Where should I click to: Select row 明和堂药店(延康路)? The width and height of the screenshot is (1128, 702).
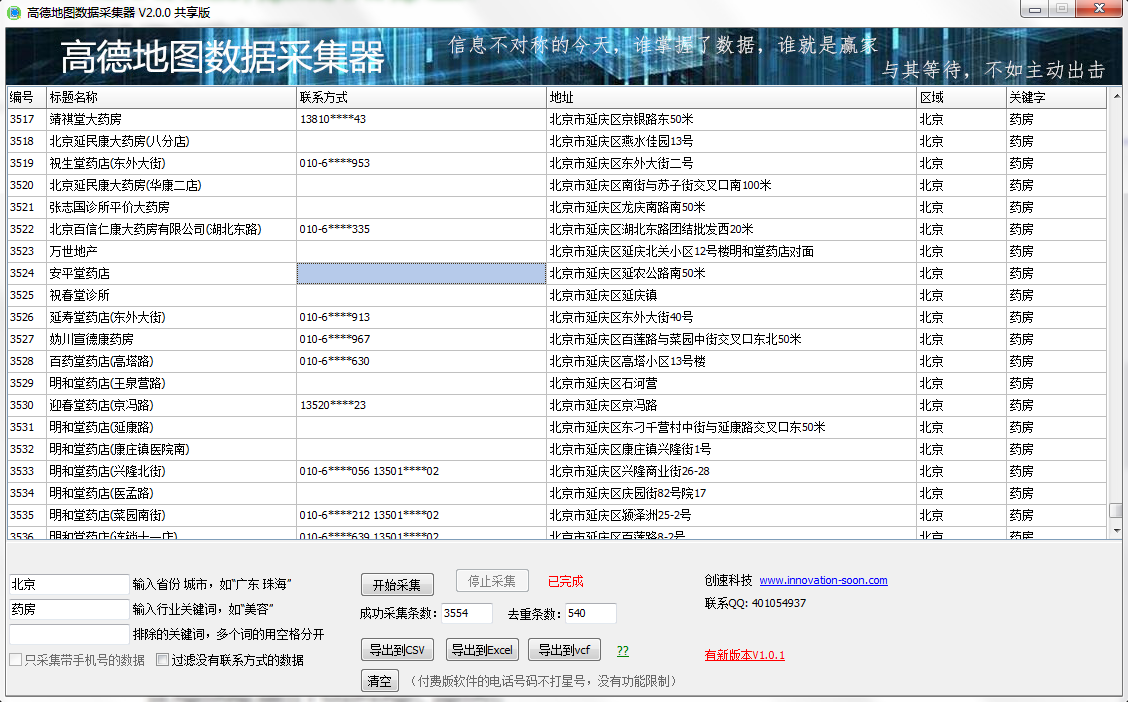click(557, 427)
